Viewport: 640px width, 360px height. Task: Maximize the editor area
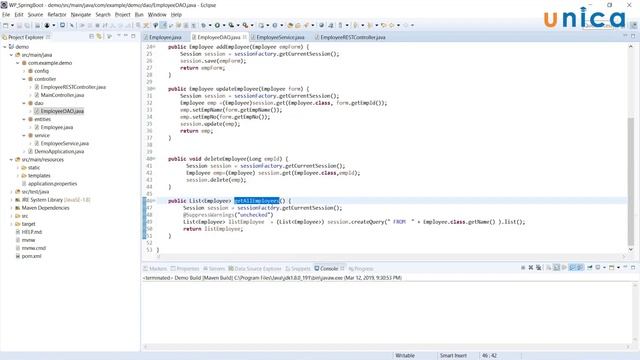(633, 36)
